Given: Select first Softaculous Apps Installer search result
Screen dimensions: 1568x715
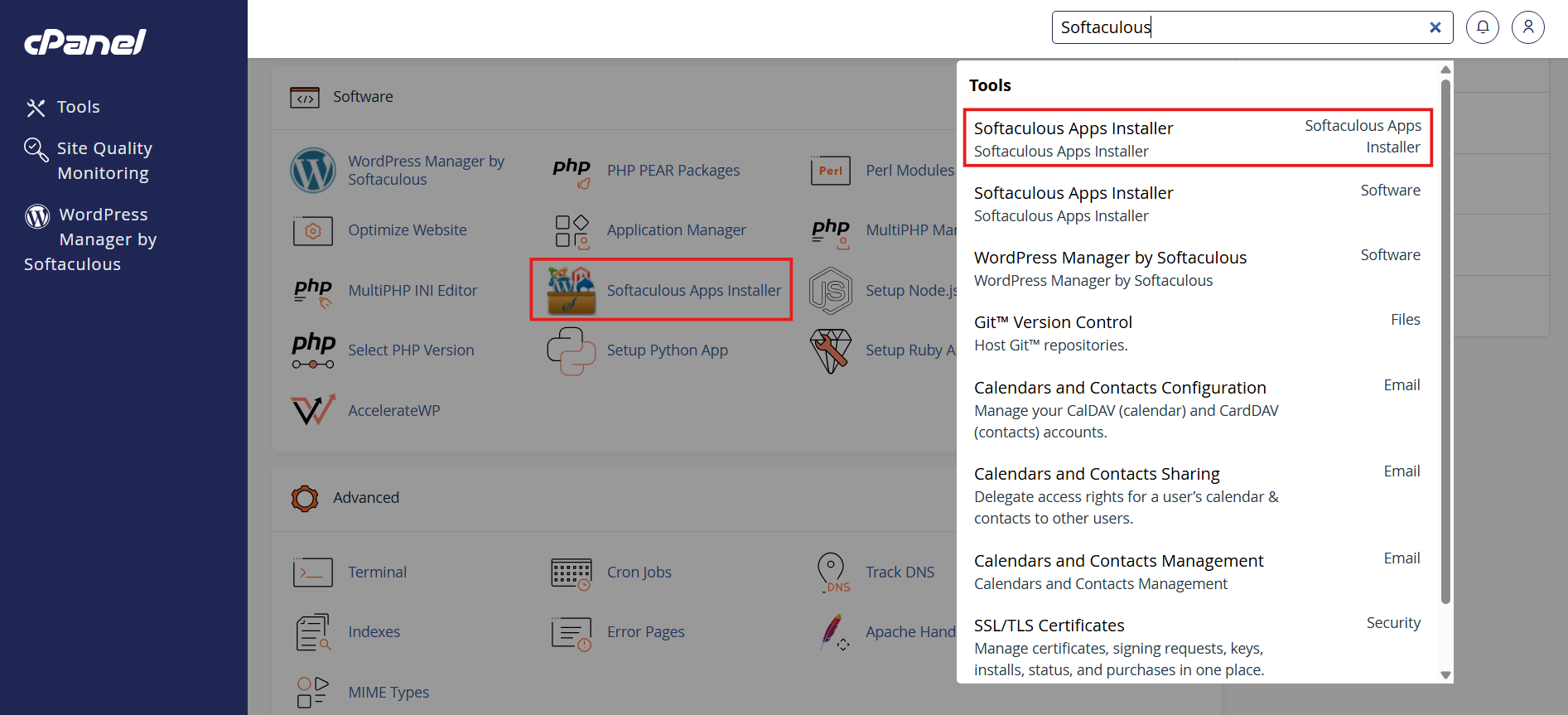Looking at the screenshot, I should [1198, 138].
